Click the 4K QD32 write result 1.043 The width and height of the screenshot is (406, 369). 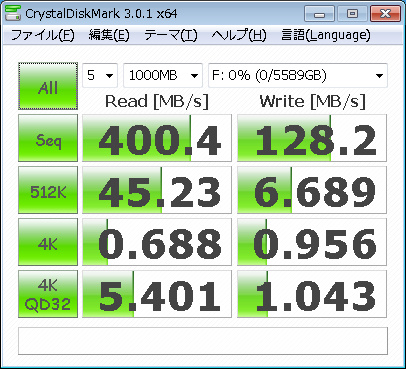312,294
